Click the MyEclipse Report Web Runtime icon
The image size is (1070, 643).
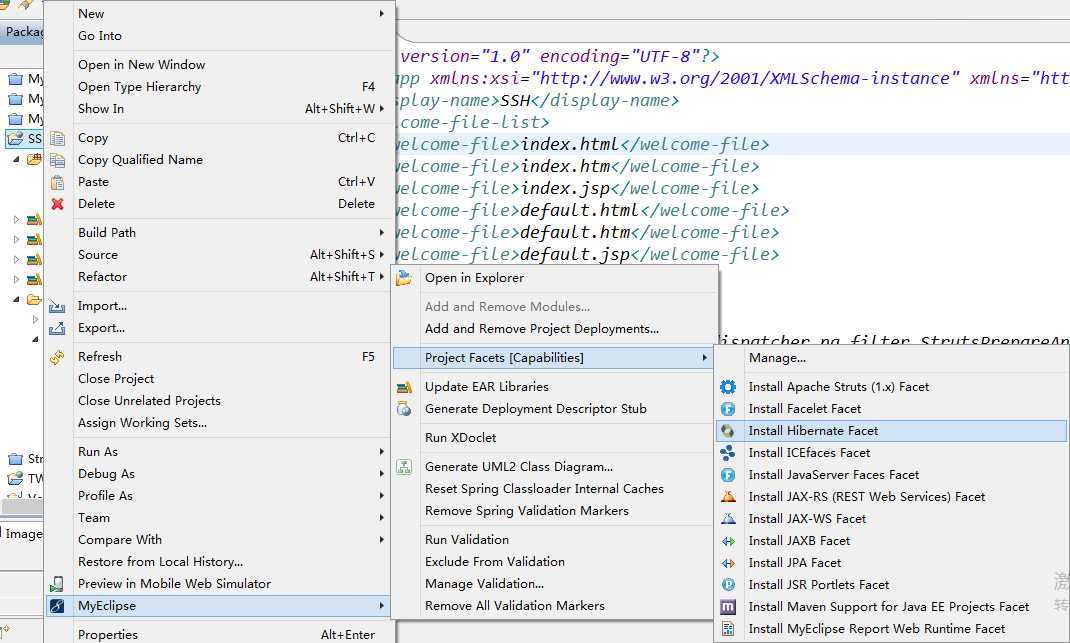pos(728,629)
